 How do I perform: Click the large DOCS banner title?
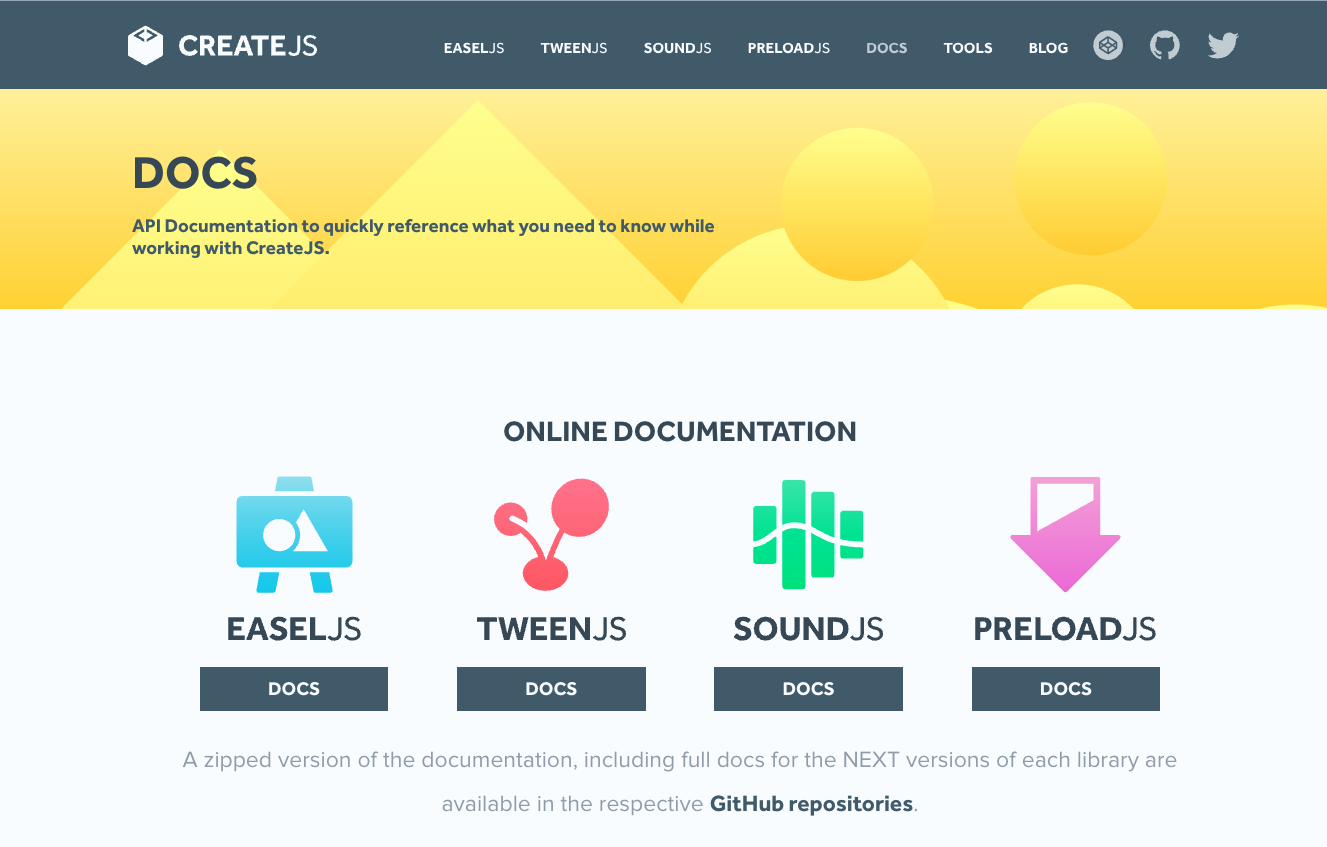point(195,173)
